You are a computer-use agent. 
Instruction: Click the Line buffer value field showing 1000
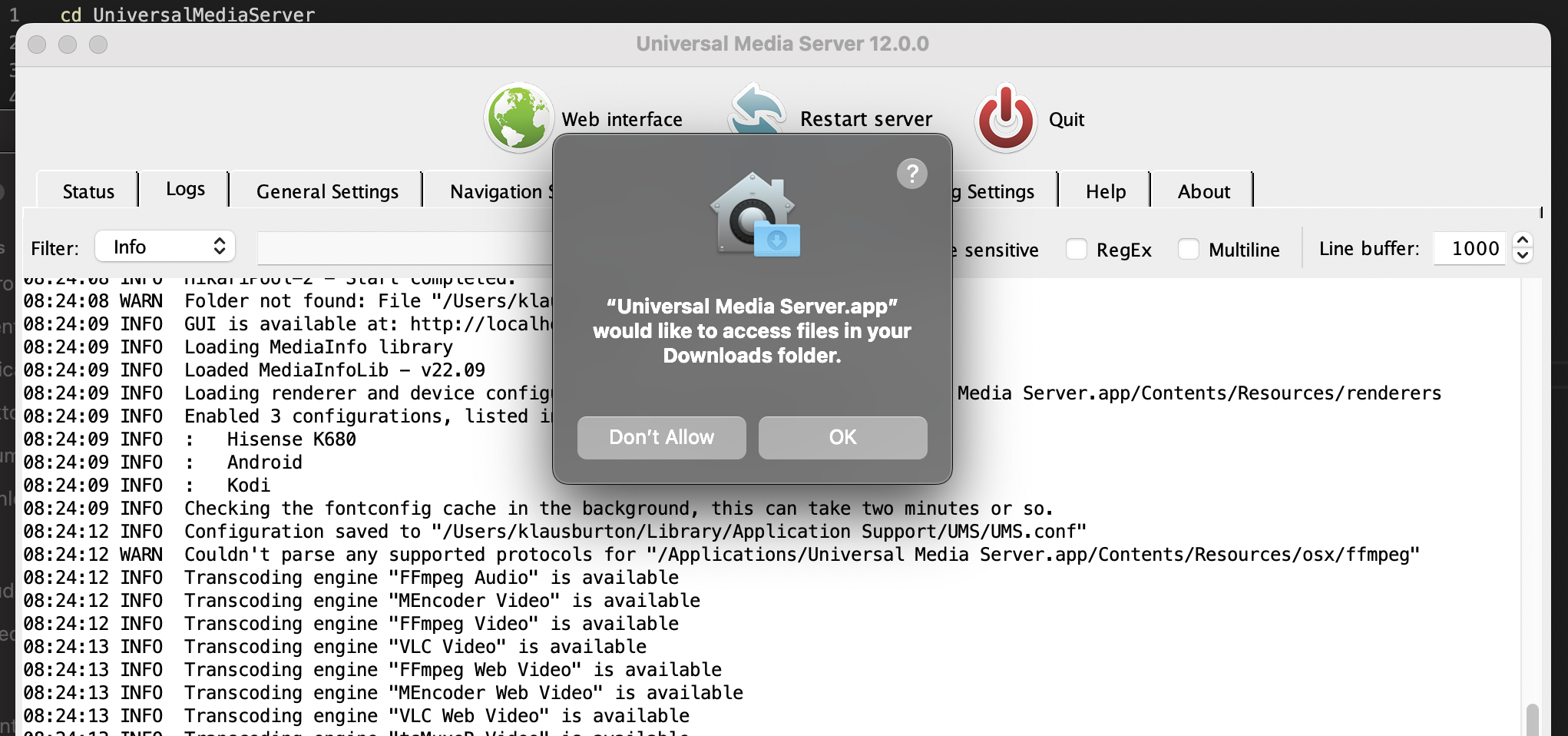click(1469, 247)
